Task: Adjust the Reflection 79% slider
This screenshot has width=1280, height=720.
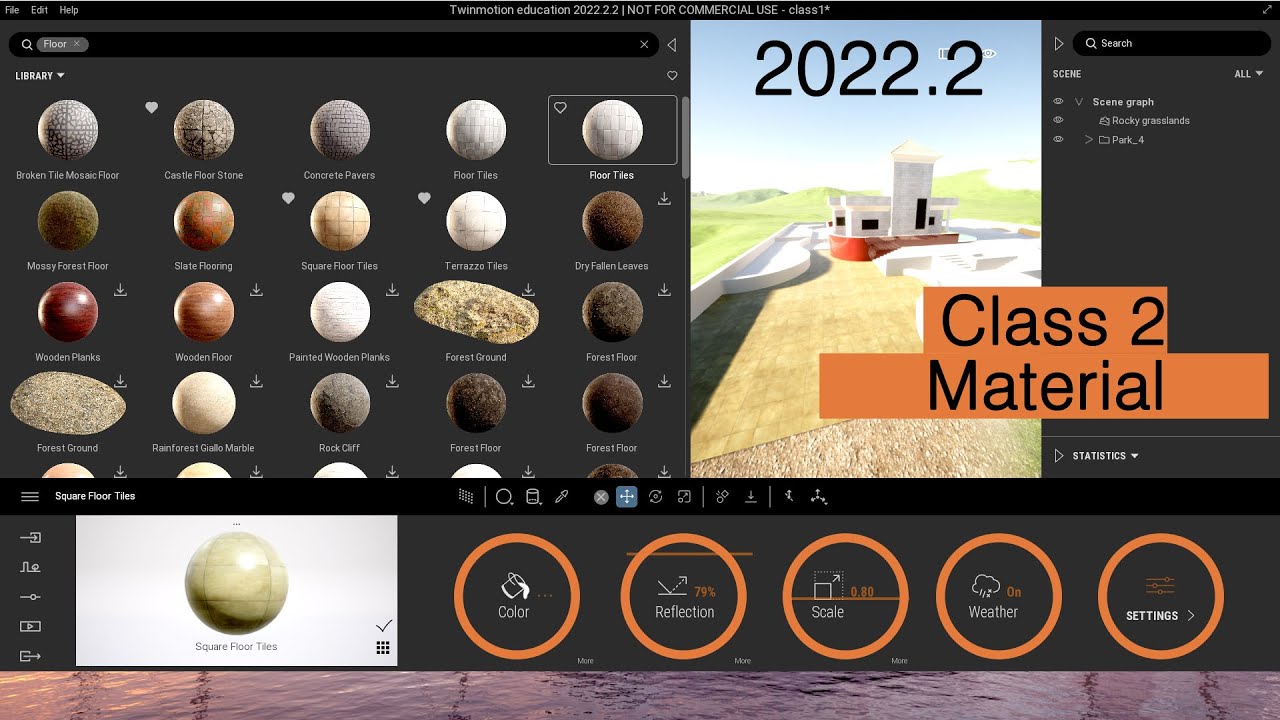Action: tap(684, 598)
